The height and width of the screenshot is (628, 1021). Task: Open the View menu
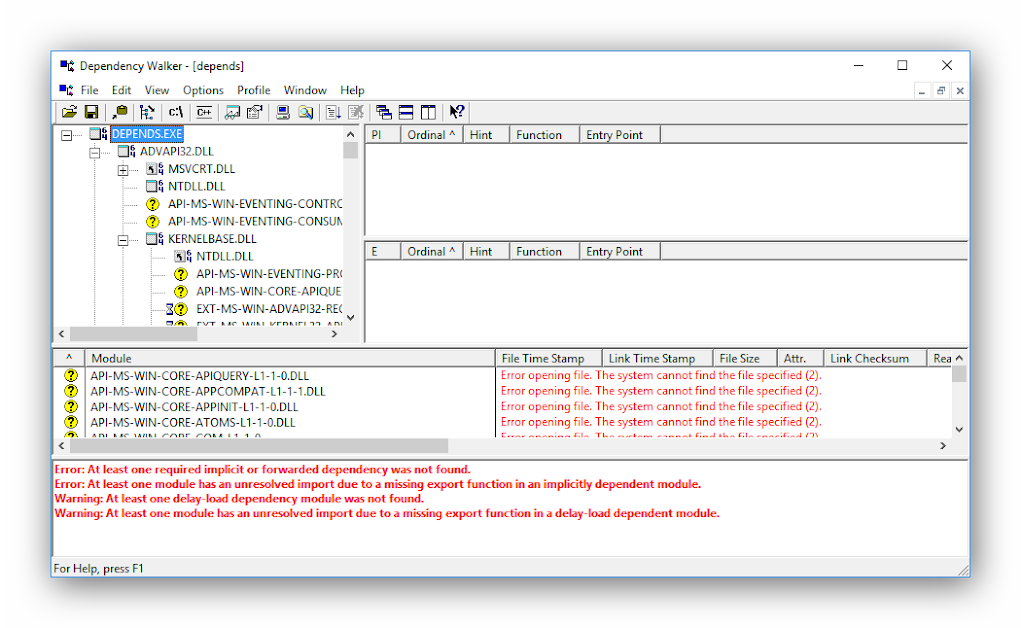tap(156, 90)
